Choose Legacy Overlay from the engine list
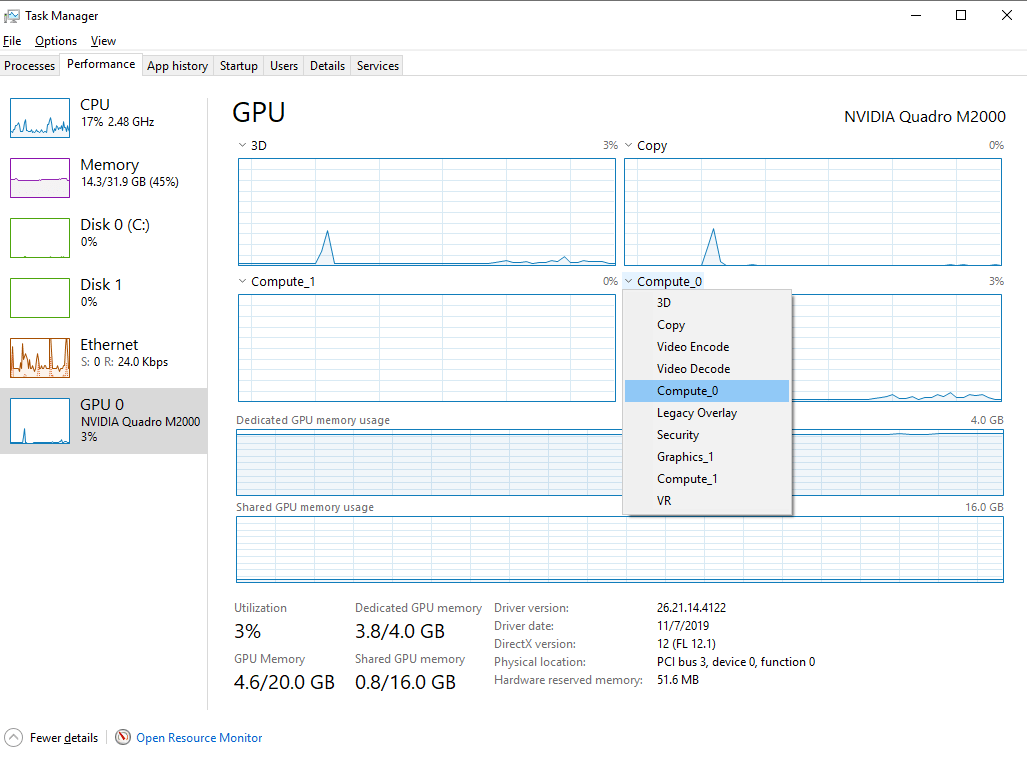 tap(707, 413)
